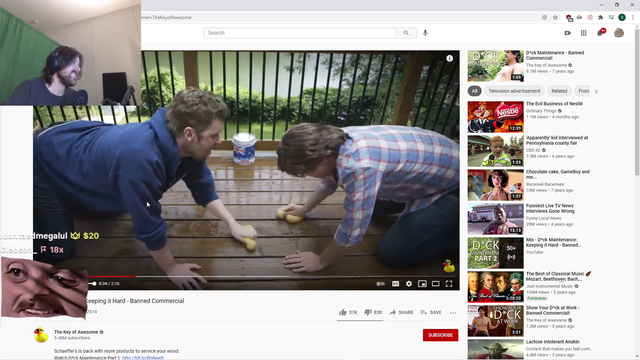Click the search magnifier button
This screenshot has height=360, width=640.
(x=406, y=33)
